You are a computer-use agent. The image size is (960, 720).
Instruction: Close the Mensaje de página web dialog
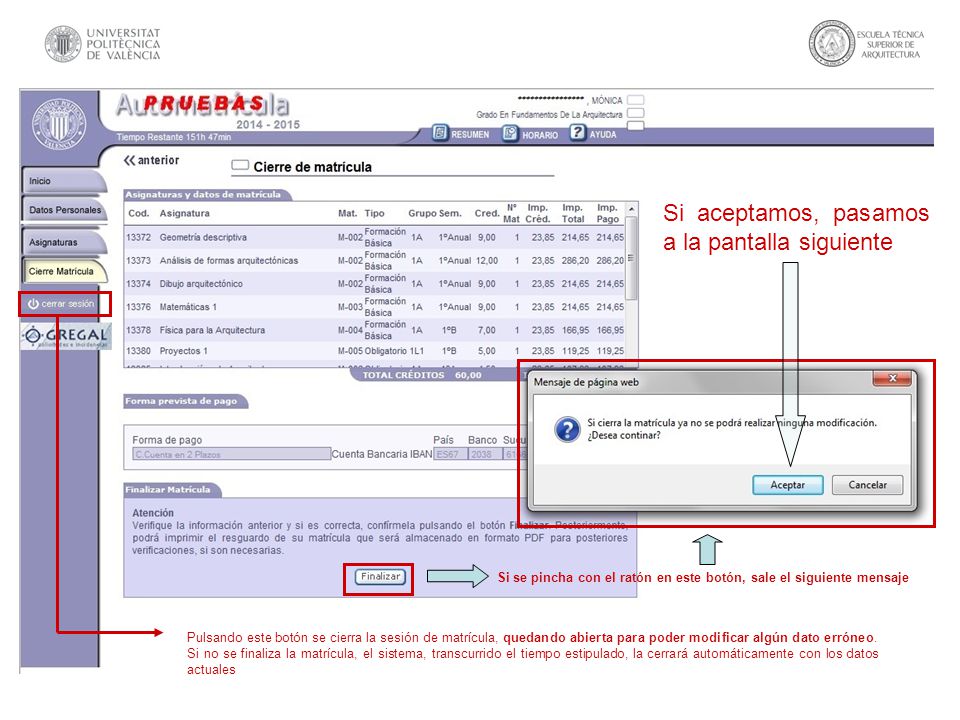click(892, 378)
